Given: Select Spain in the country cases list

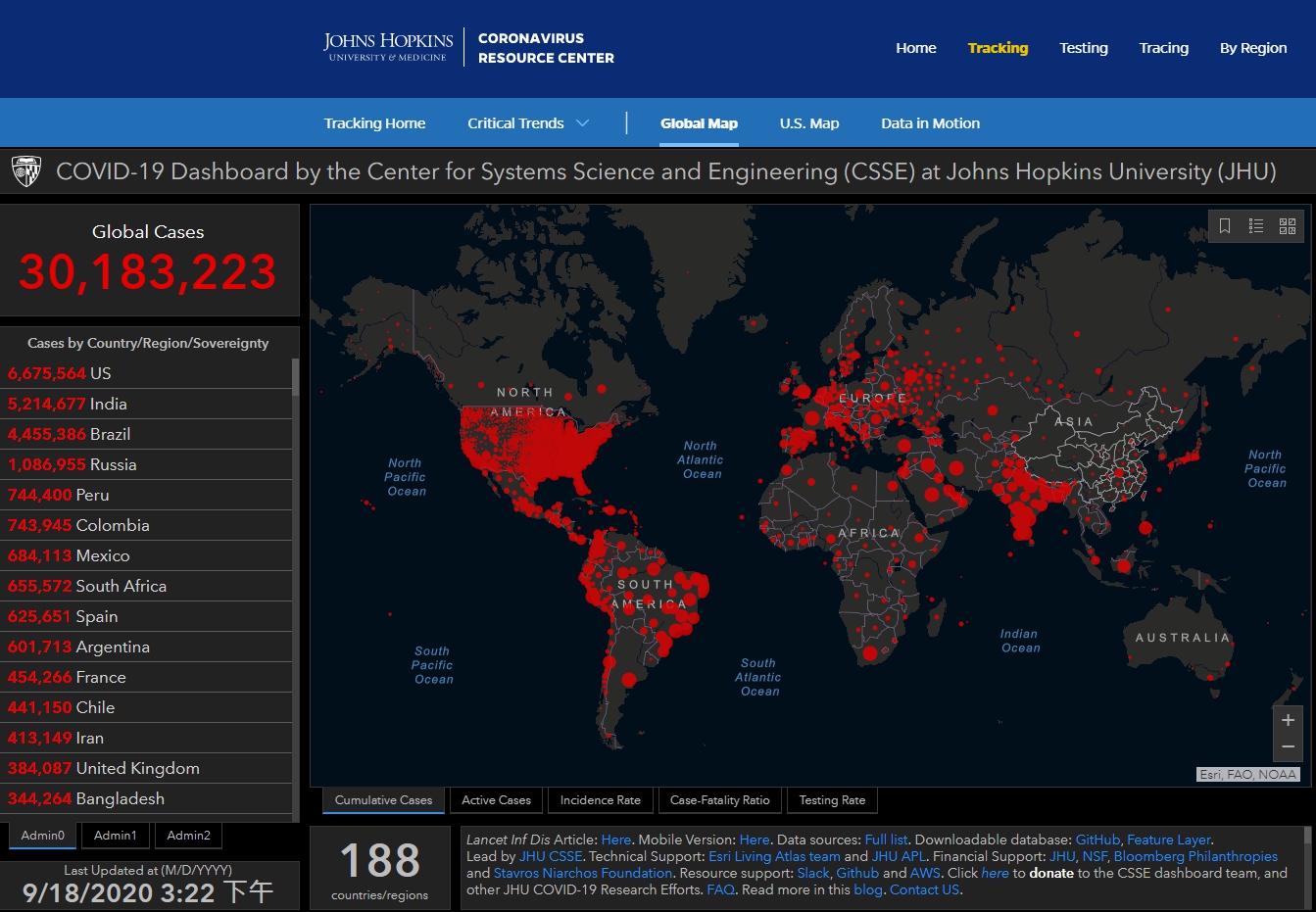Looking at the screenshot, I should pos(146,616).
